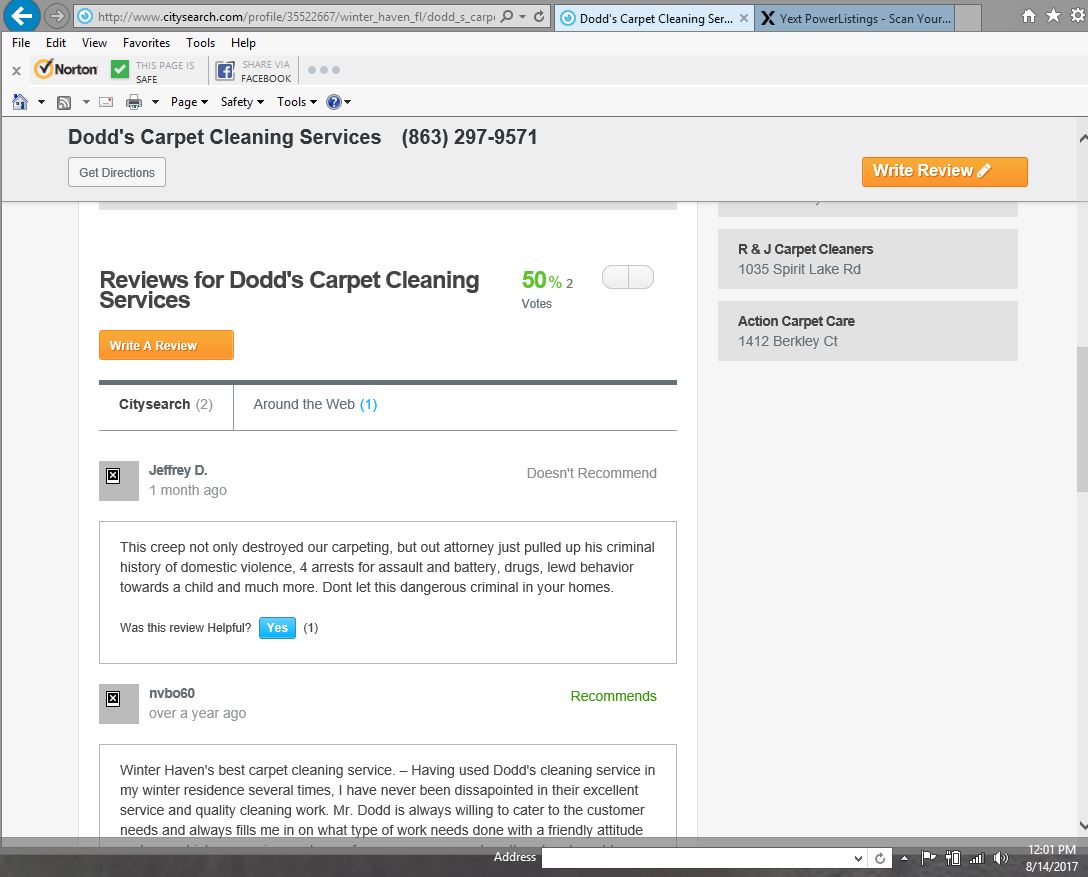Refresh the taskbar Address toolbar
1088x877 pixels.
point(880,858)
